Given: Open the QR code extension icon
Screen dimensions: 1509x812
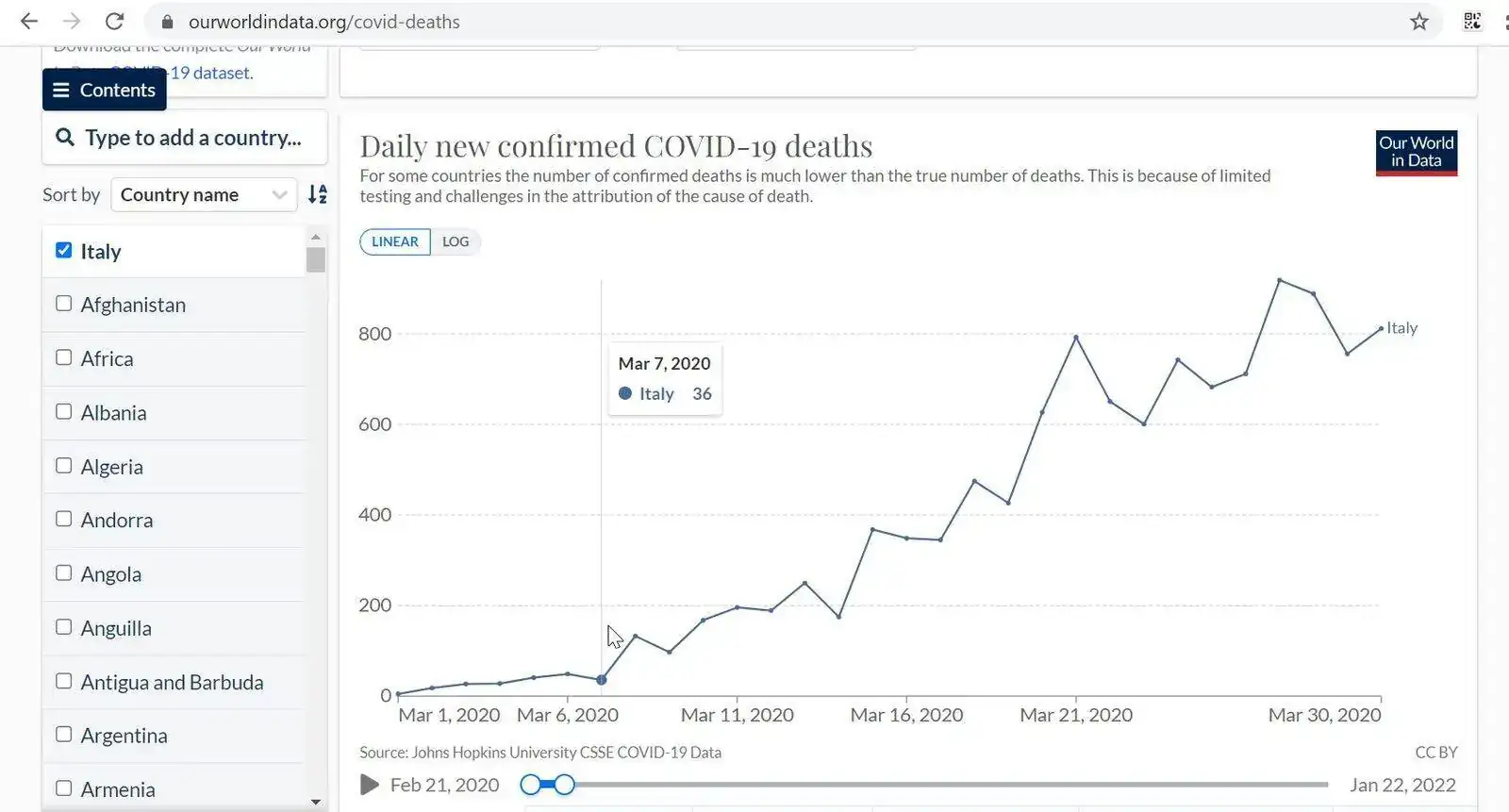Looking at the screenshot, I should pyautogui.click(x=1472, y=22).
